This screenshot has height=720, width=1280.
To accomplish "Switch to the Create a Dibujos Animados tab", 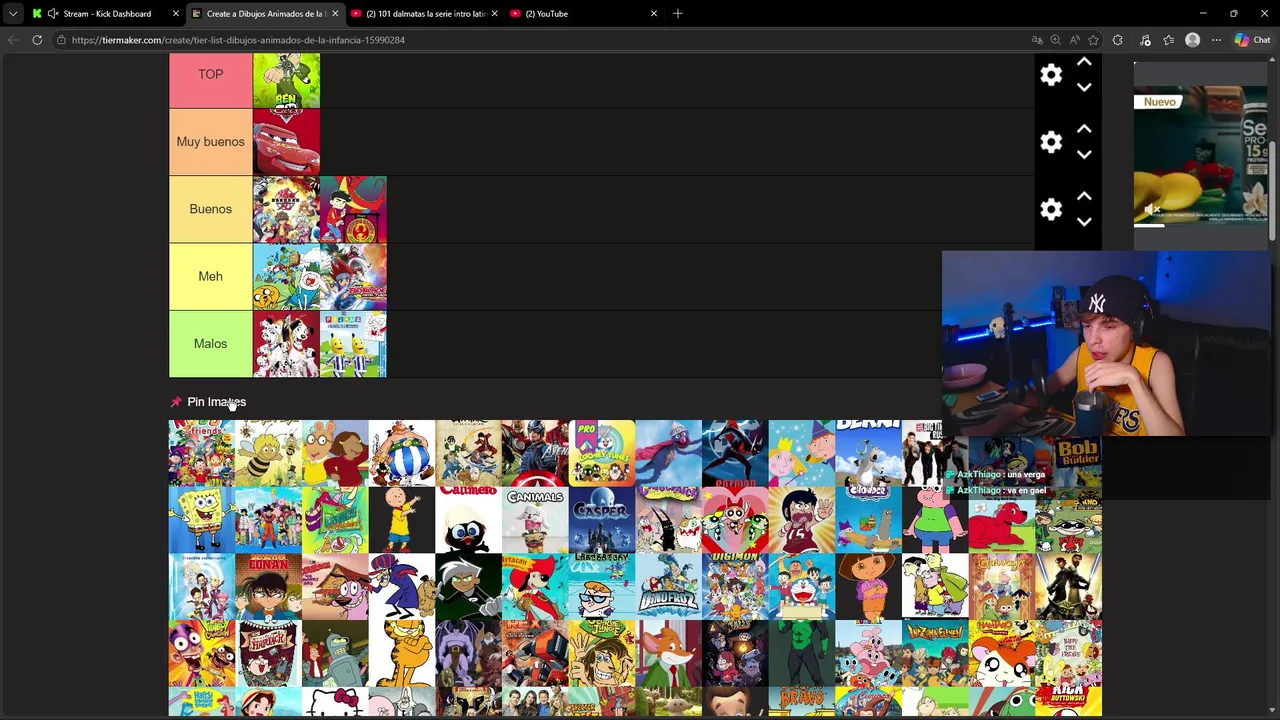I will (264, 13).
